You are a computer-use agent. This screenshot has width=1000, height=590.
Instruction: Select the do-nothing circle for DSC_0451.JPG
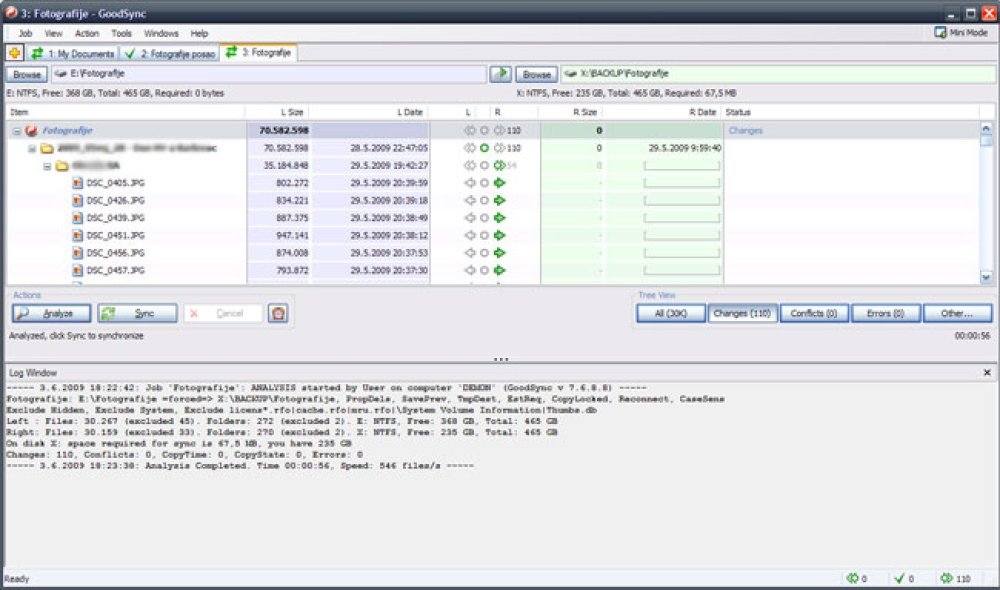[x=485, y=235]
